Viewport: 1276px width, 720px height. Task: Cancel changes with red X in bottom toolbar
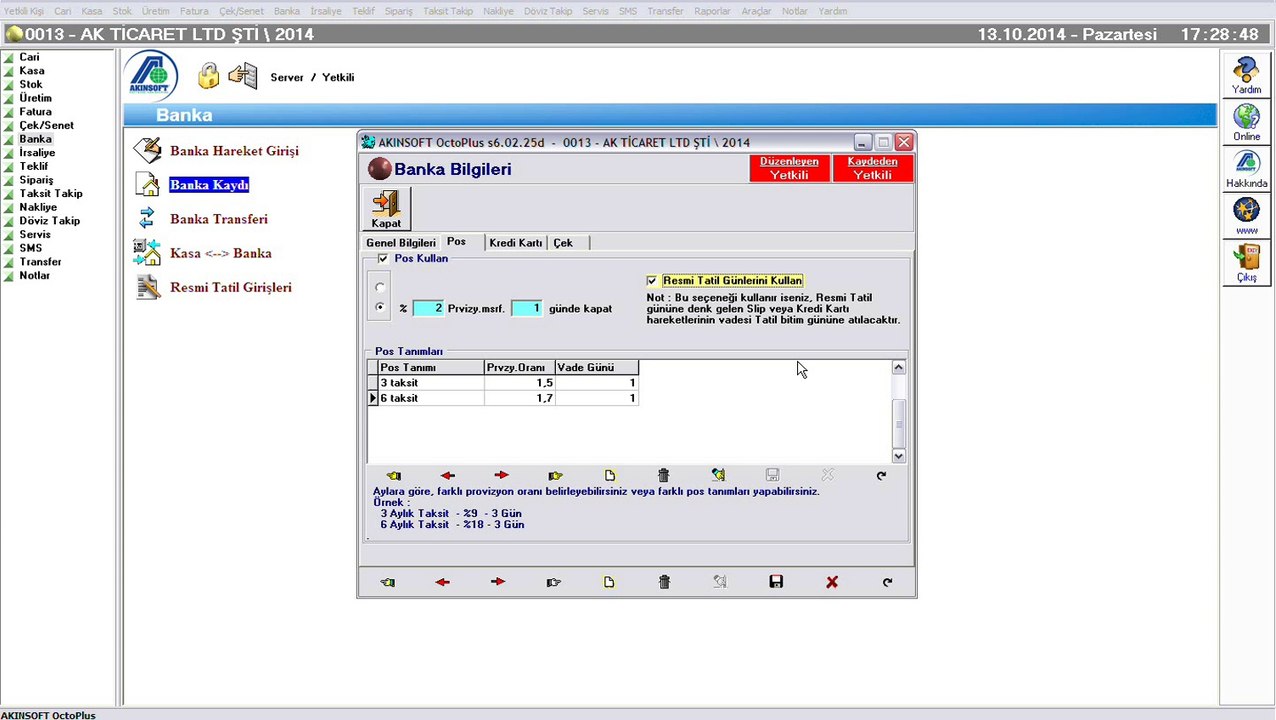[832, 582]
